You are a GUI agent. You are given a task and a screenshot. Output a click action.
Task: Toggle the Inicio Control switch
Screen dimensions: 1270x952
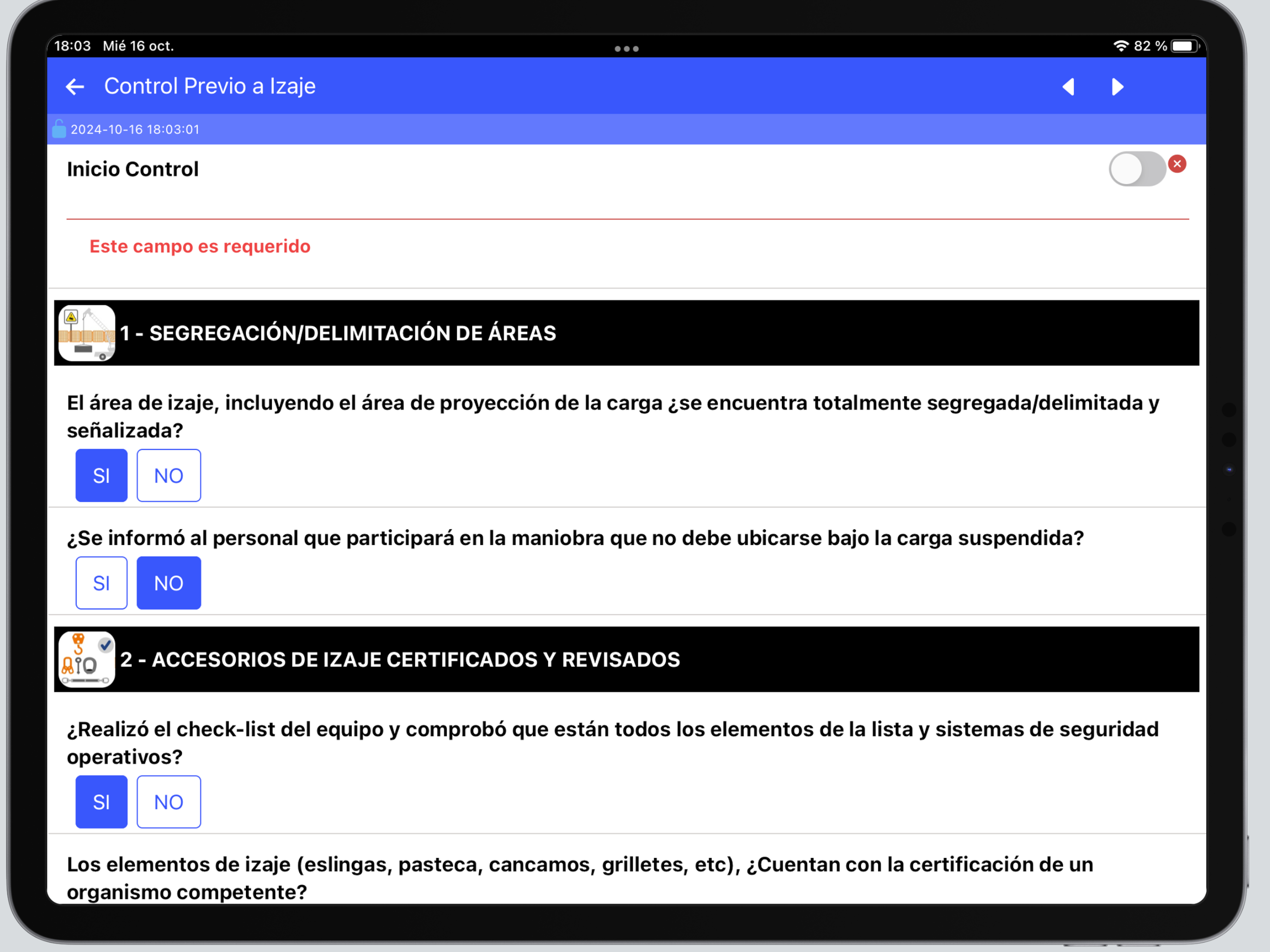[x=1138, y=169]
